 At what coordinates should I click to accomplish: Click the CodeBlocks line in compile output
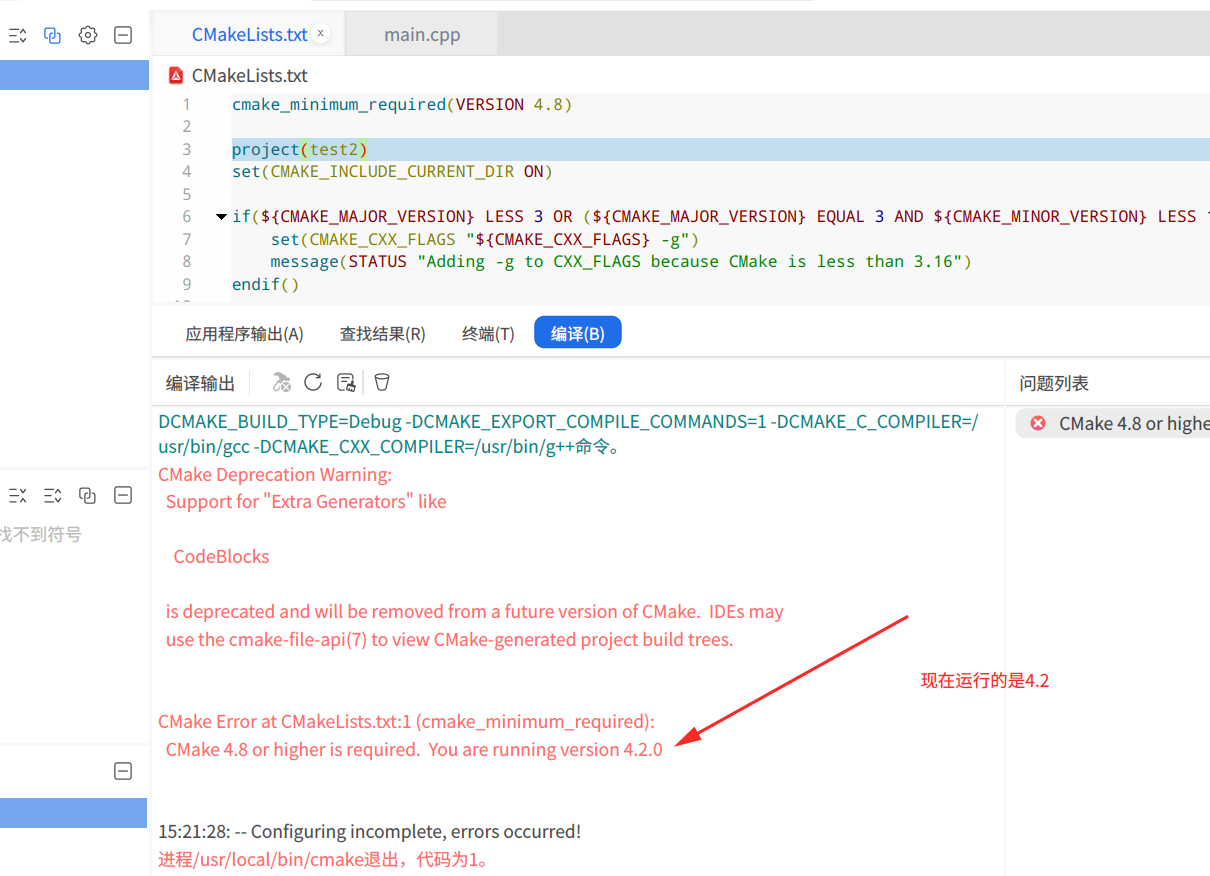tap(221, 557)
